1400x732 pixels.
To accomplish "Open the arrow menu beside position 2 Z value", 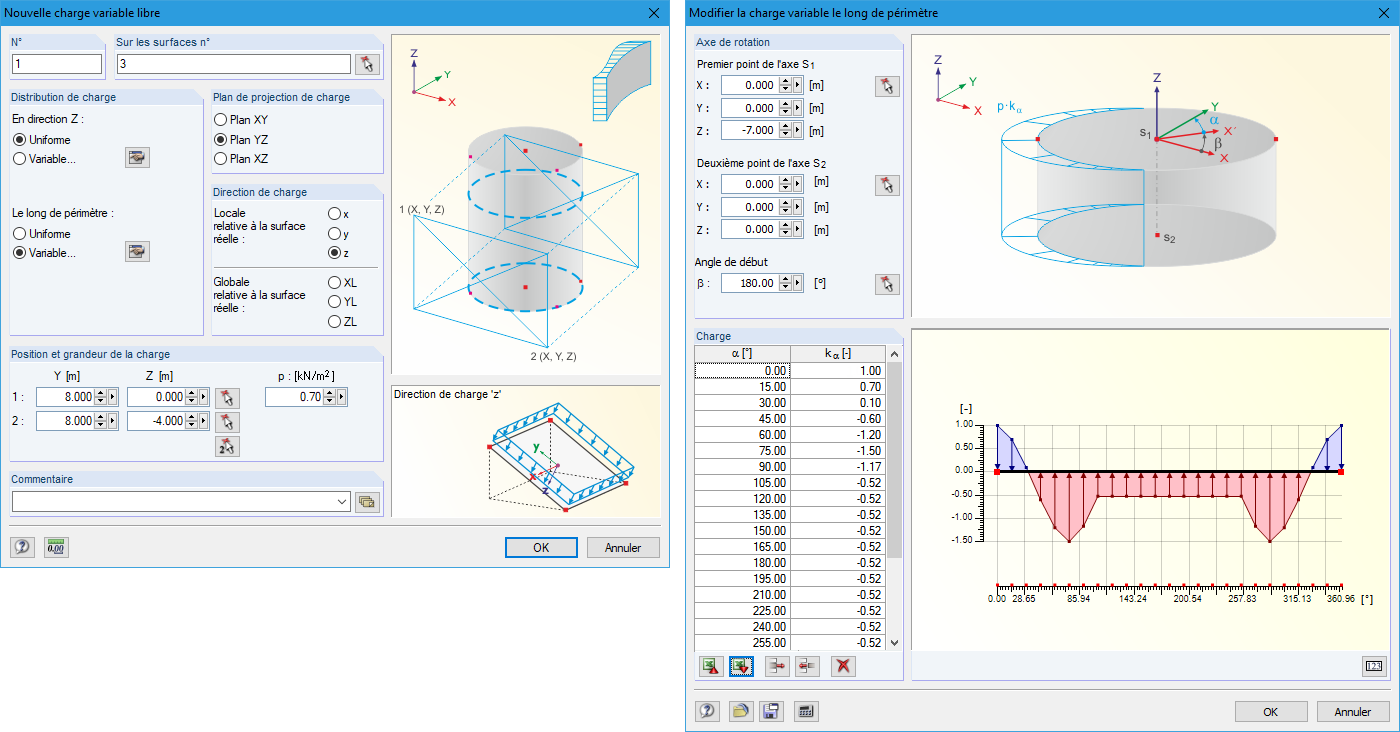I will 205,421.
